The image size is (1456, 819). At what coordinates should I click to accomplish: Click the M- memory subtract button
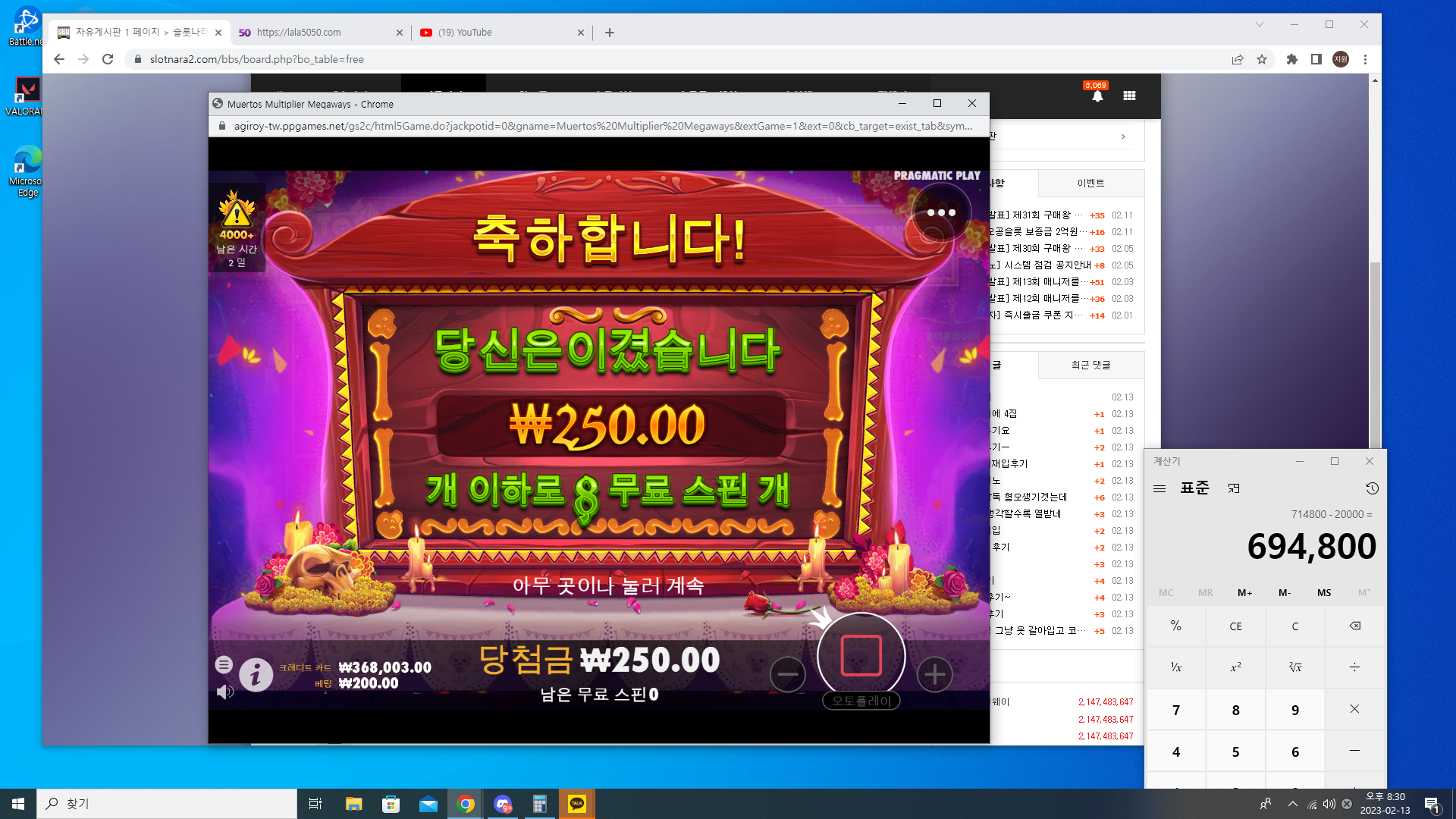coord(1285,593)
